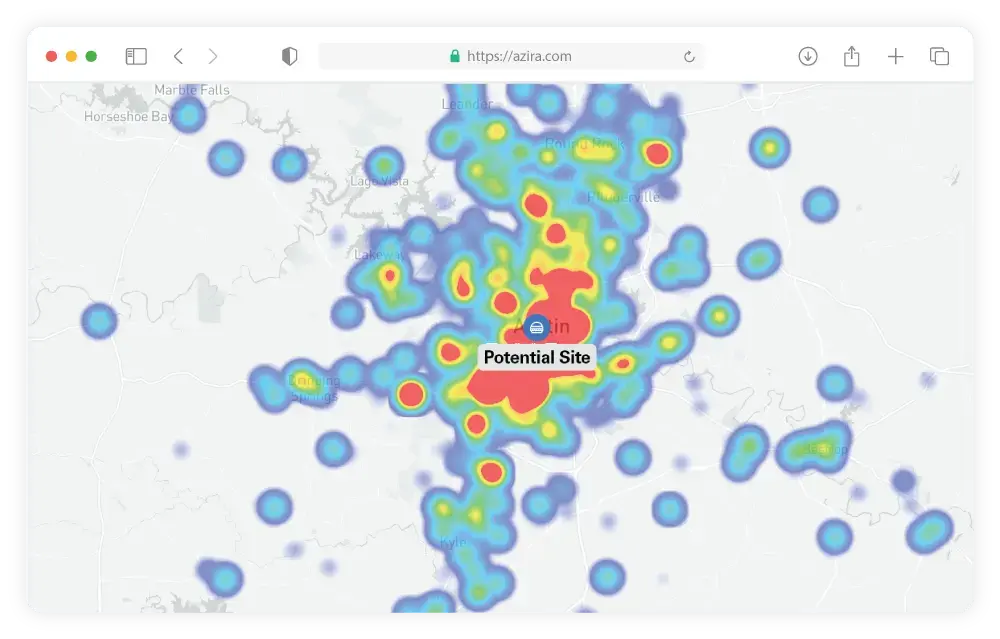Toggle the browser sidebar icon
Image resolution: width=1000 pixels, height=639 pixels.
(x=135, y=56)
